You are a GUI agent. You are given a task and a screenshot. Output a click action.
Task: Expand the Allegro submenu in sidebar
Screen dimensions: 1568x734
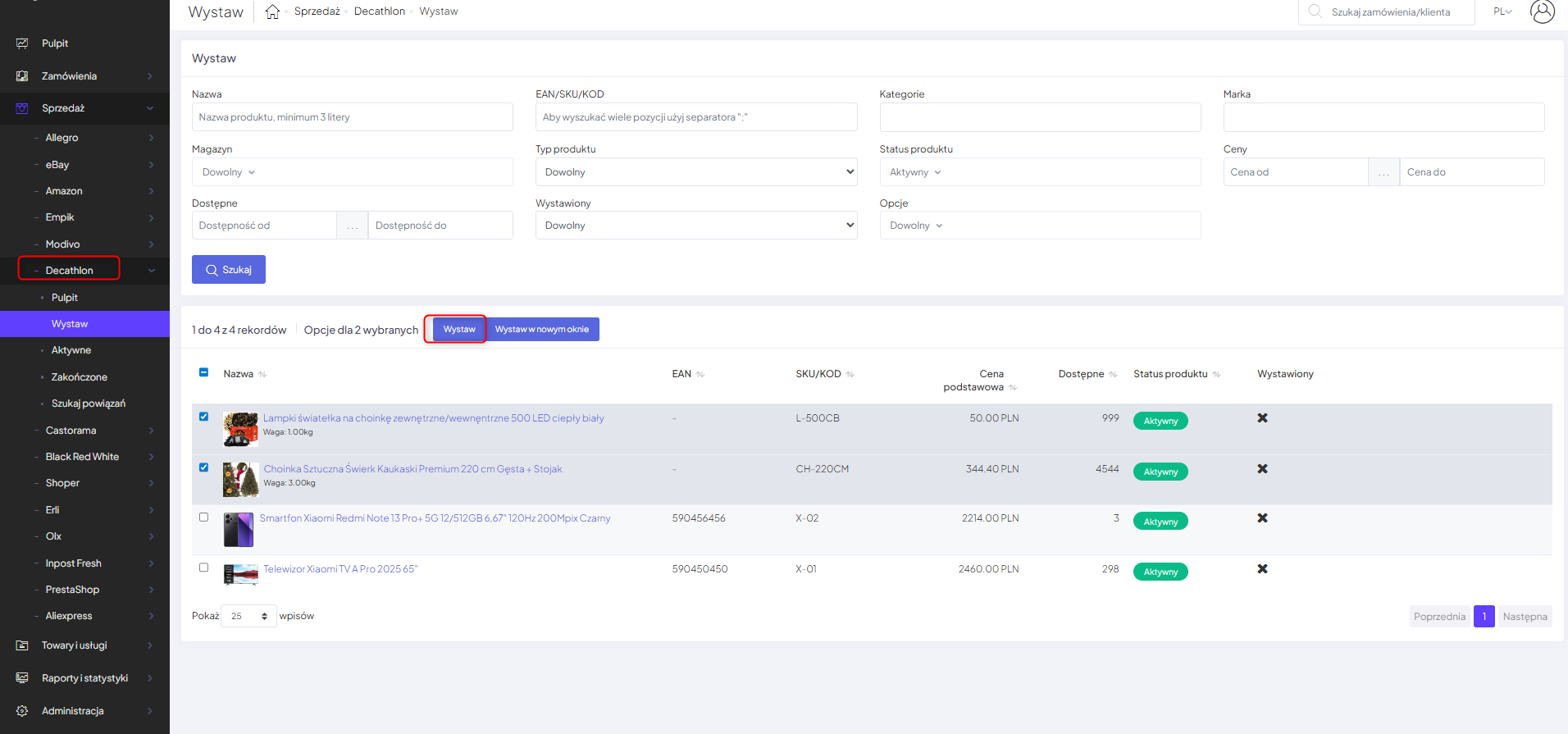click(x=94, y=138)
